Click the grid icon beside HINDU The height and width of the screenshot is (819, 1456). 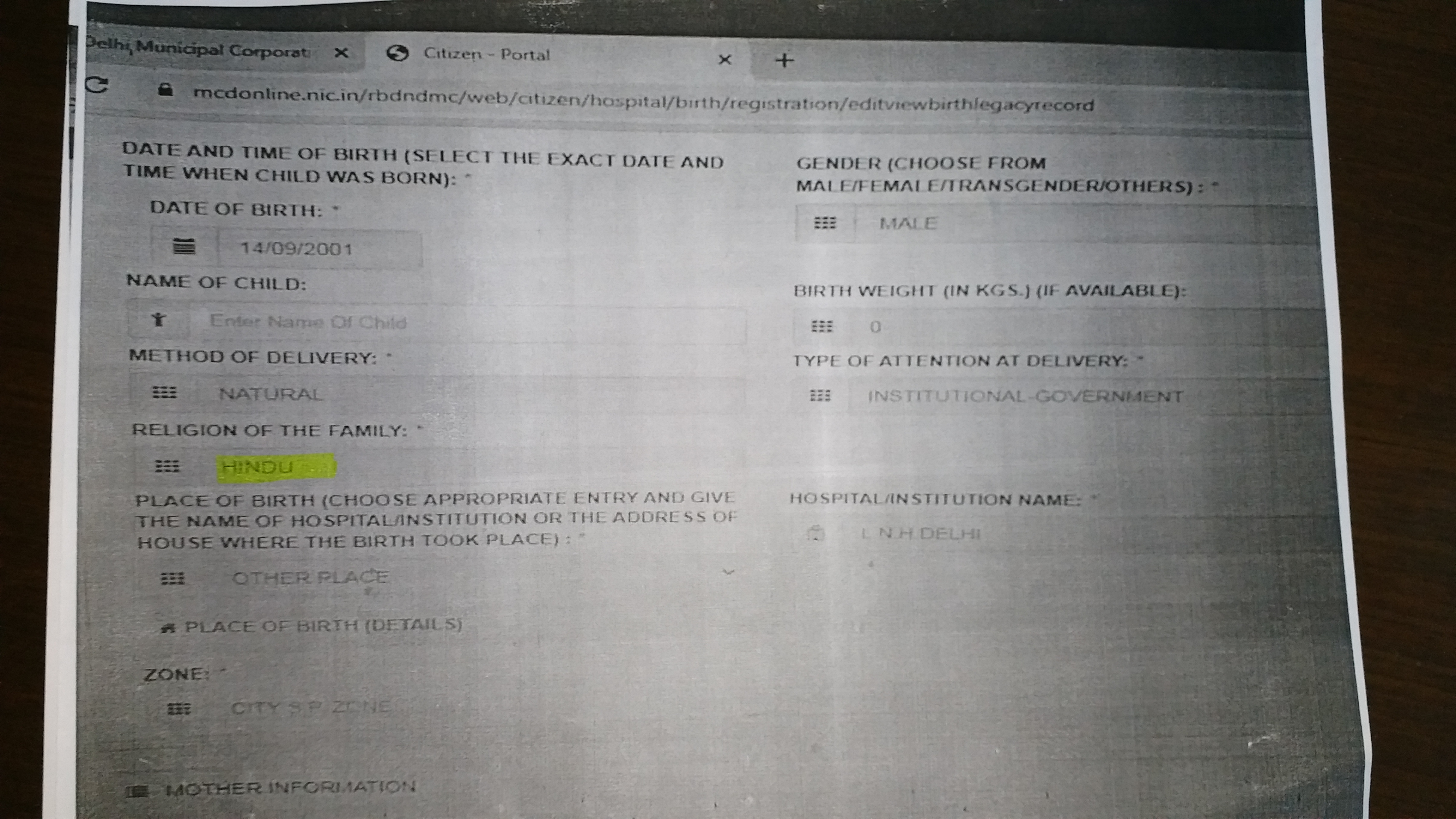pos(167,466)
